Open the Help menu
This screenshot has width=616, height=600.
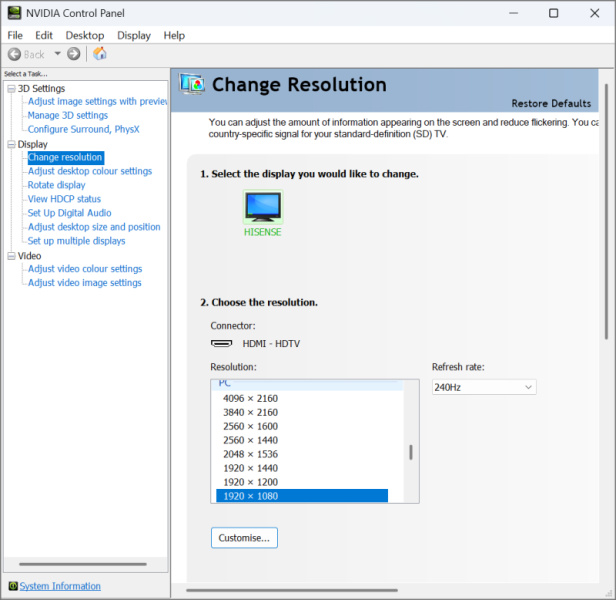[x=174, y=35]
